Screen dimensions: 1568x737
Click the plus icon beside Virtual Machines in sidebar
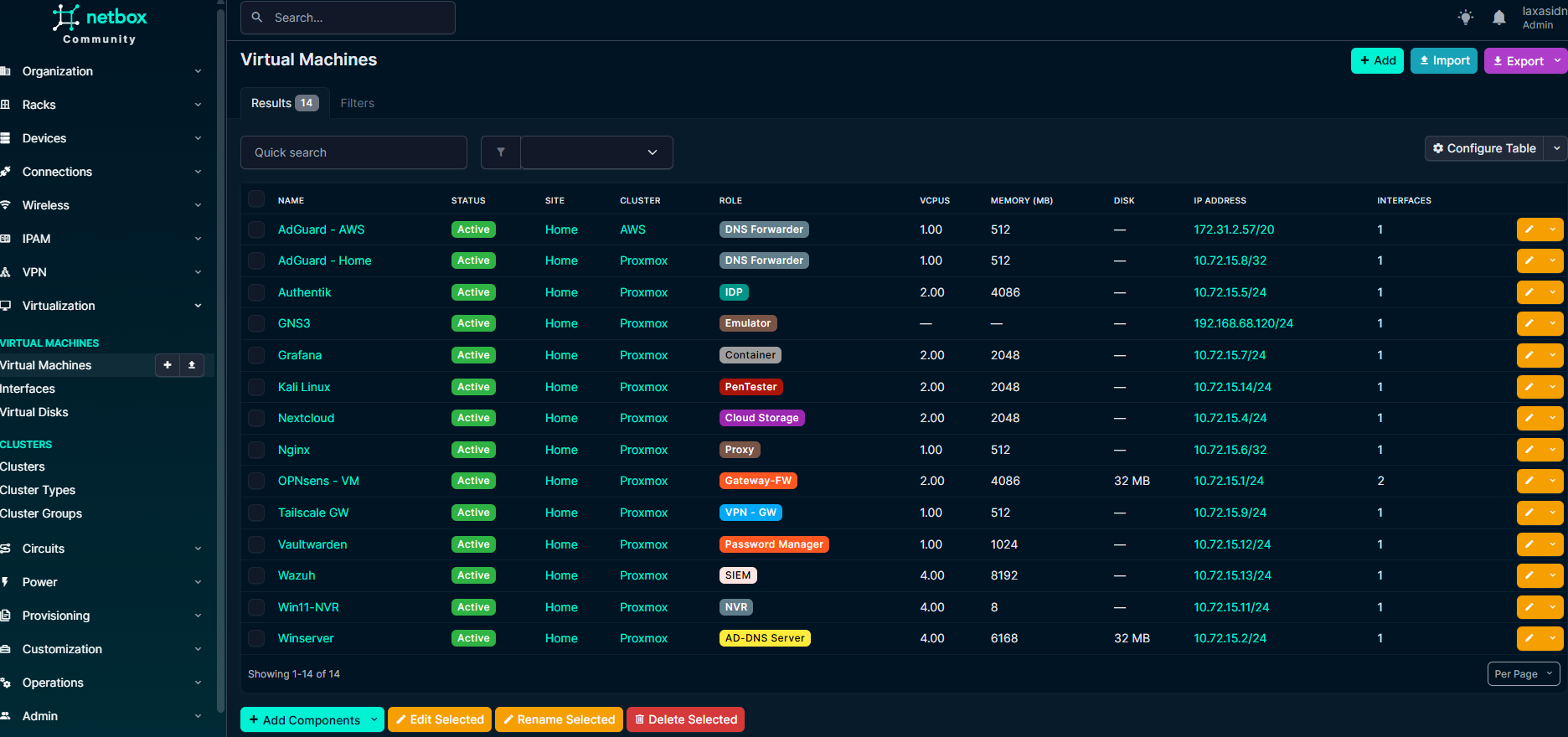(x=168, y=365)
